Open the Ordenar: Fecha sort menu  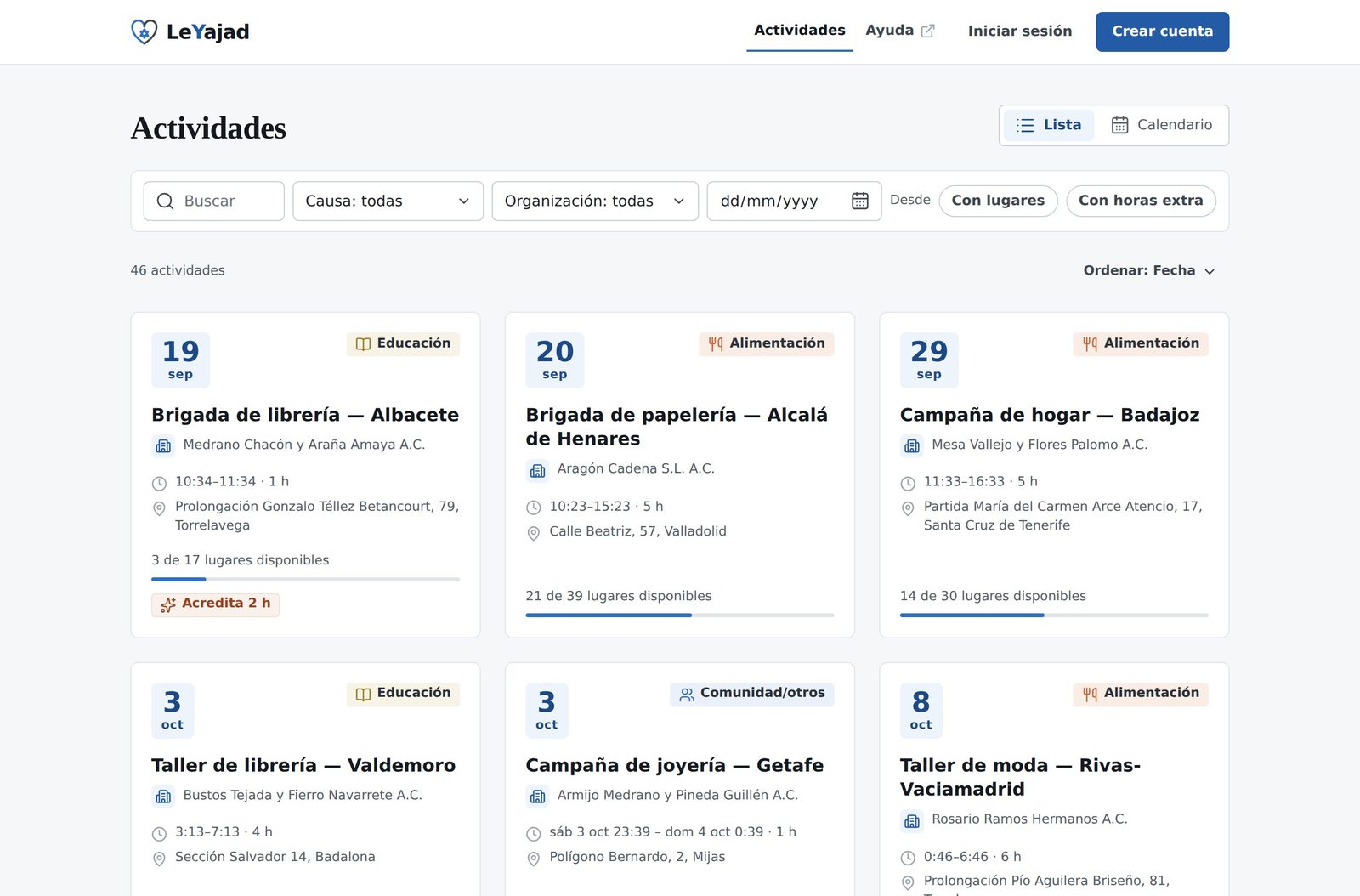coord(1149,270)
